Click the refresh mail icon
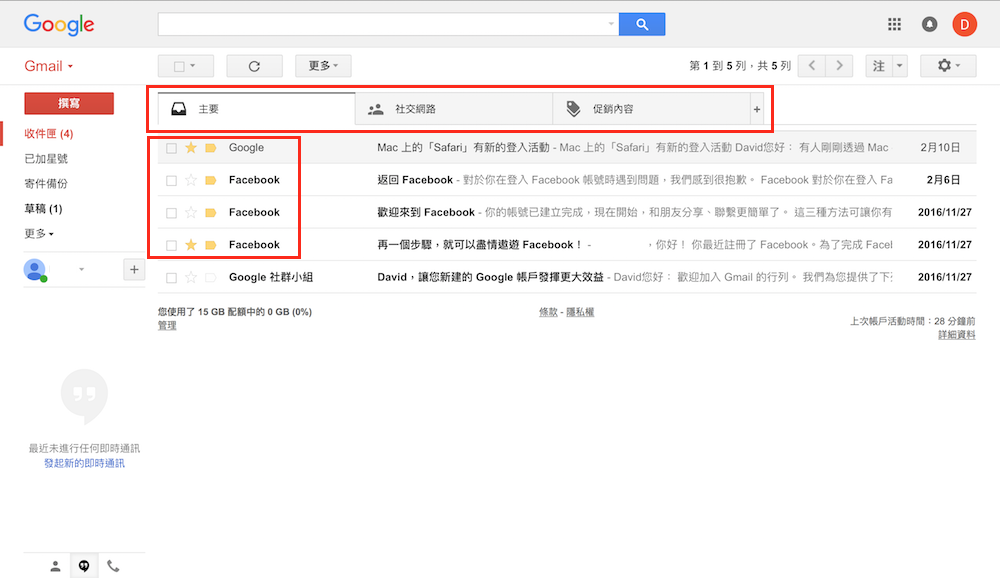This screenshot has width=1000, height=578. pyautogui.click(x=254, y=66)
